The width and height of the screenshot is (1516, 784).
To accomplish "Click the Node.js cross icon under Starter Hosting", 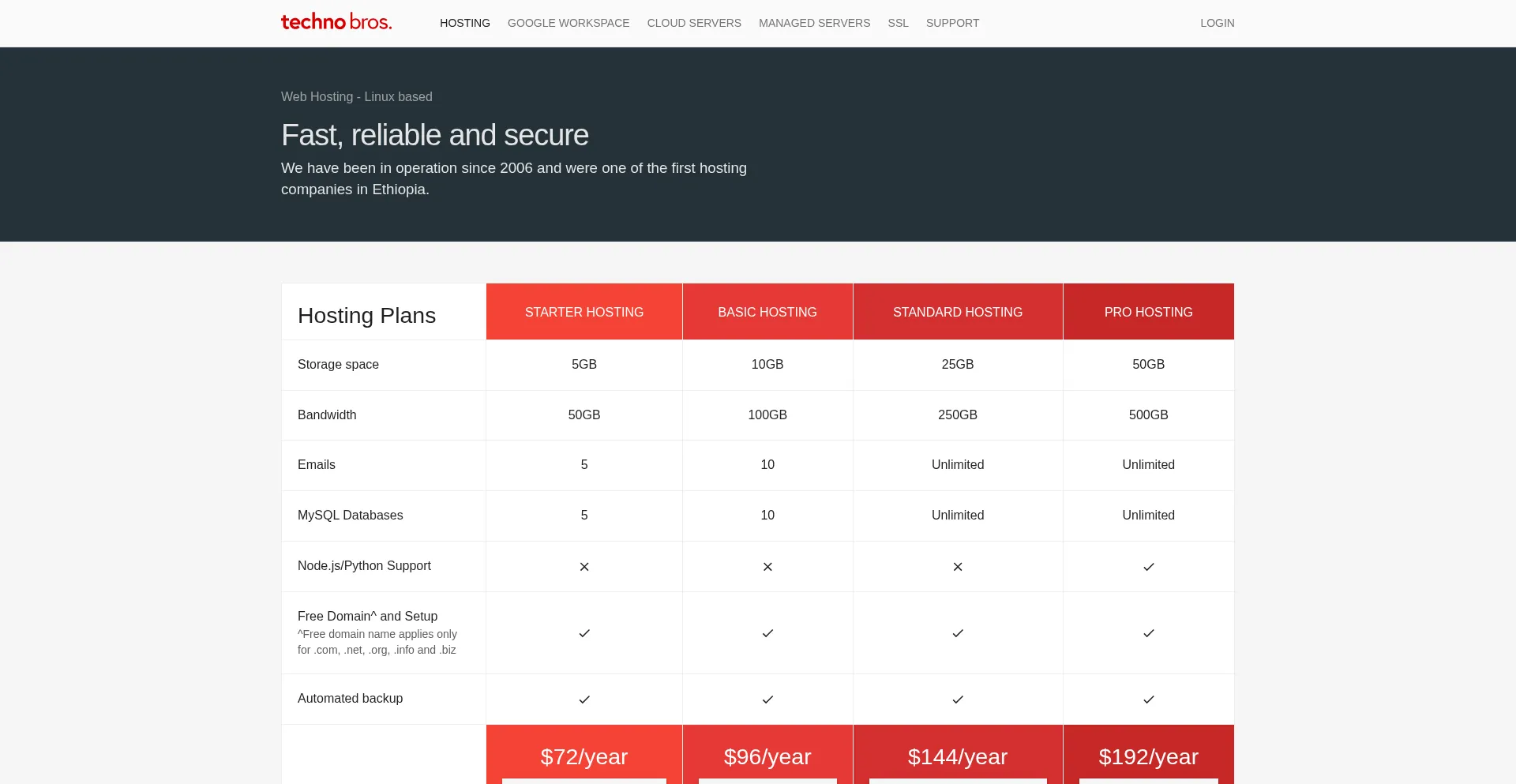I will 584,567.
